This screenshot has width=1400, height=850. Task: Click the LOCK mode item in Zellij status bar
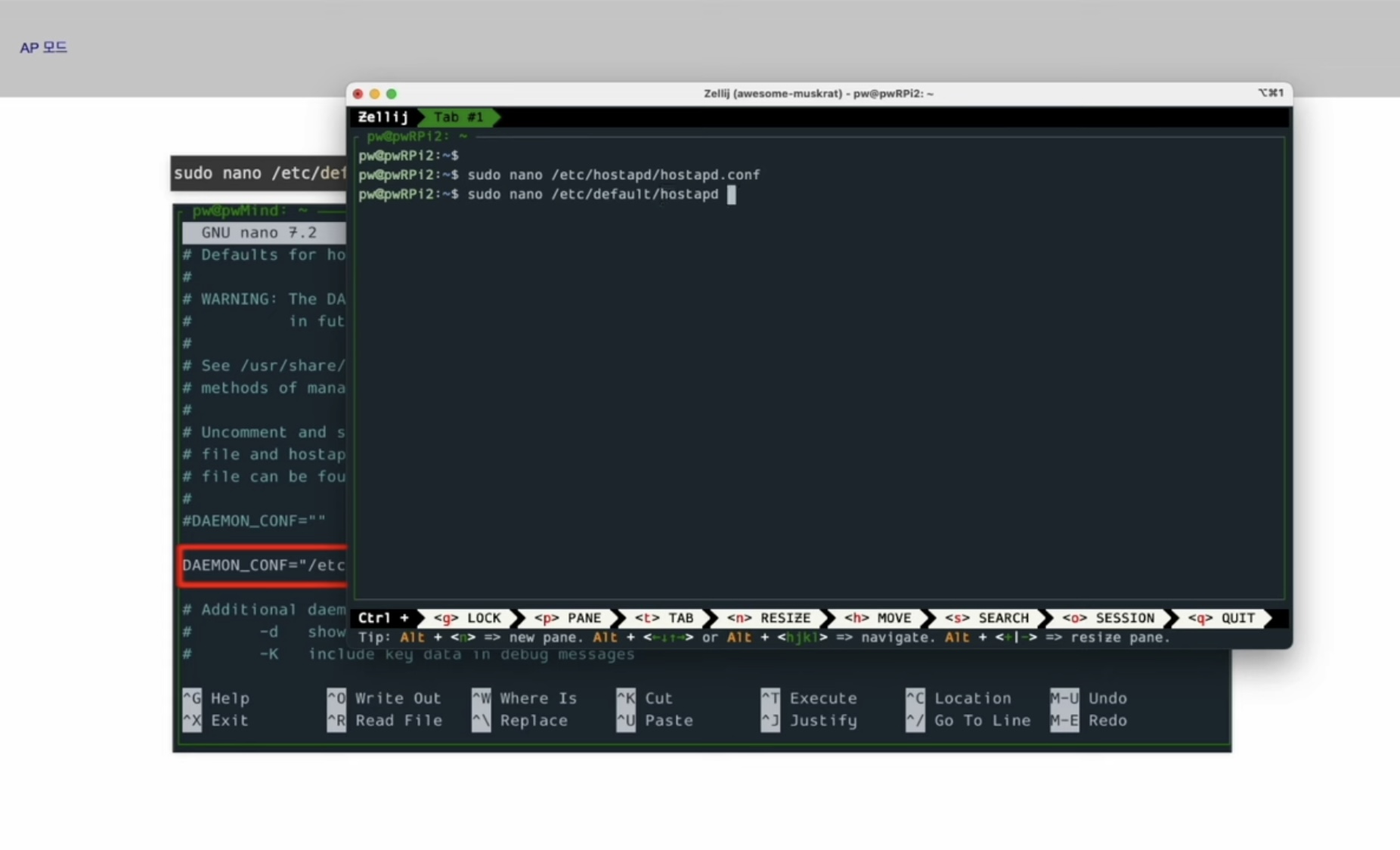[x=468, y=618]
